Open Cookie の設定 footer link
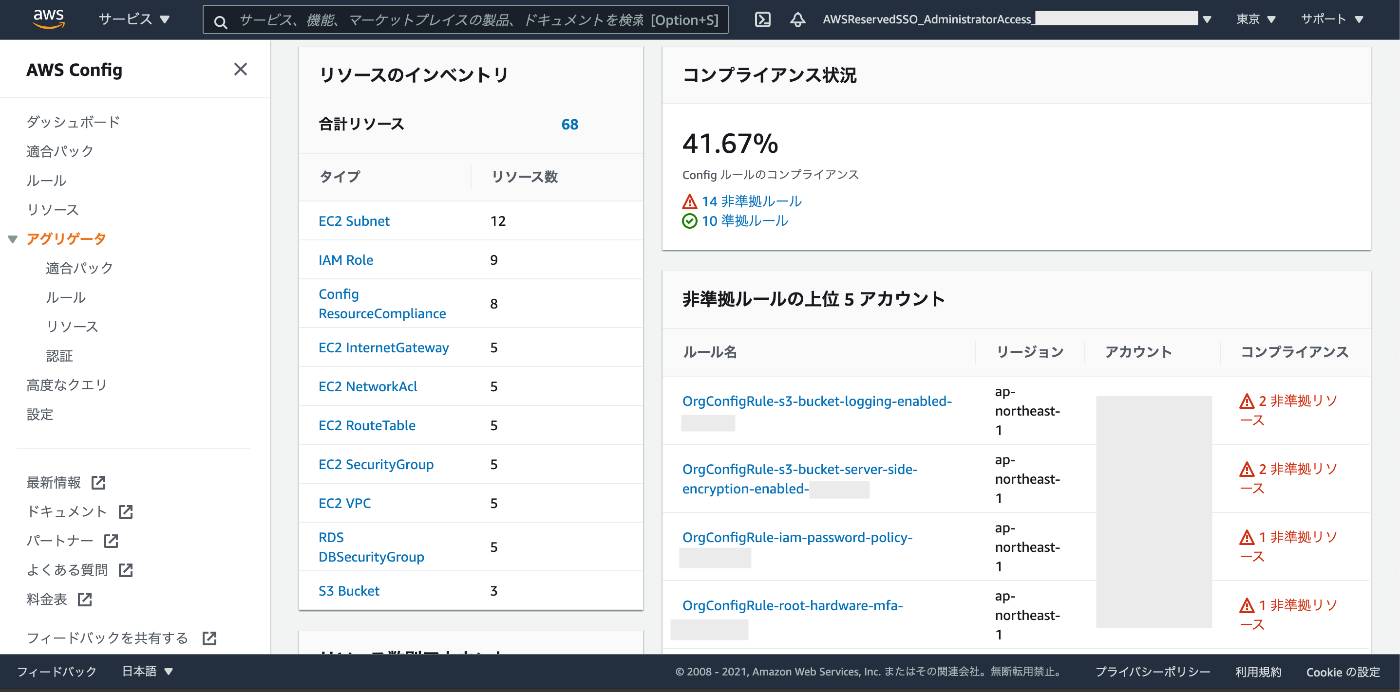 (x=1343, y=672)
